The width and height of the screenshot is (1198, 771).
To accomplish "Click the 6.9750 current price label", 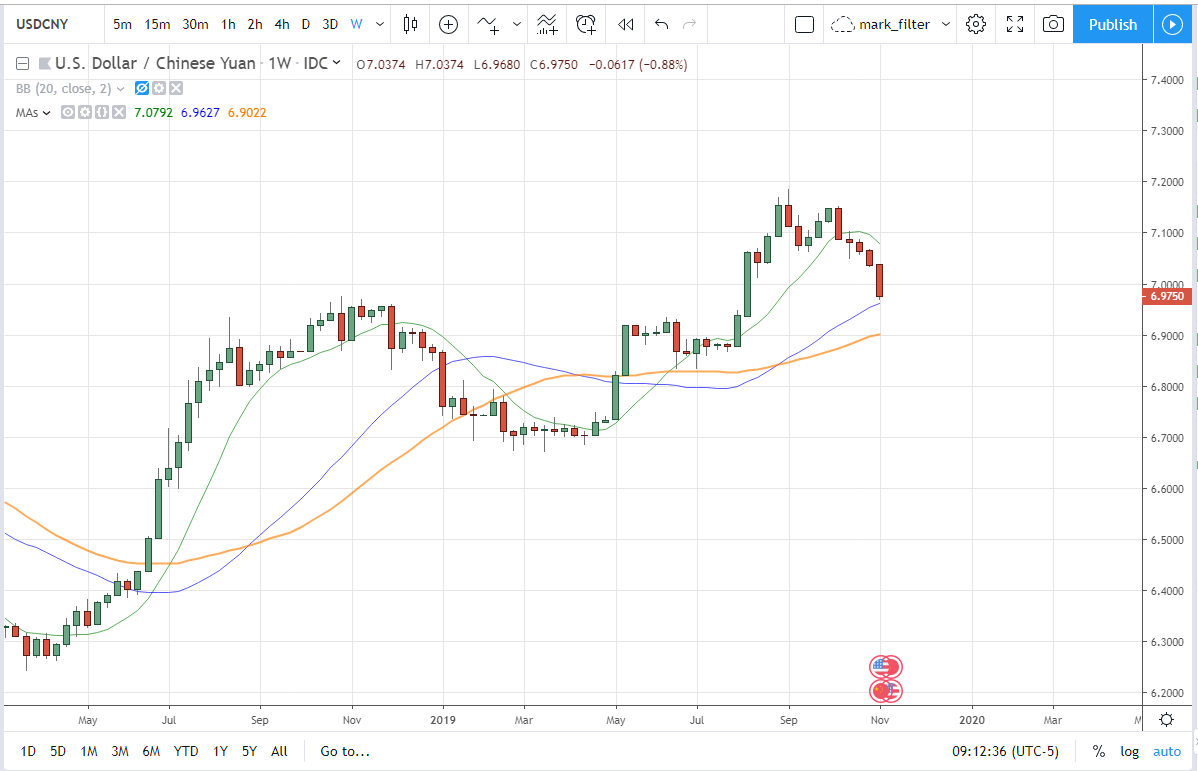I will pyautogui.click(x=1167, y=296).
